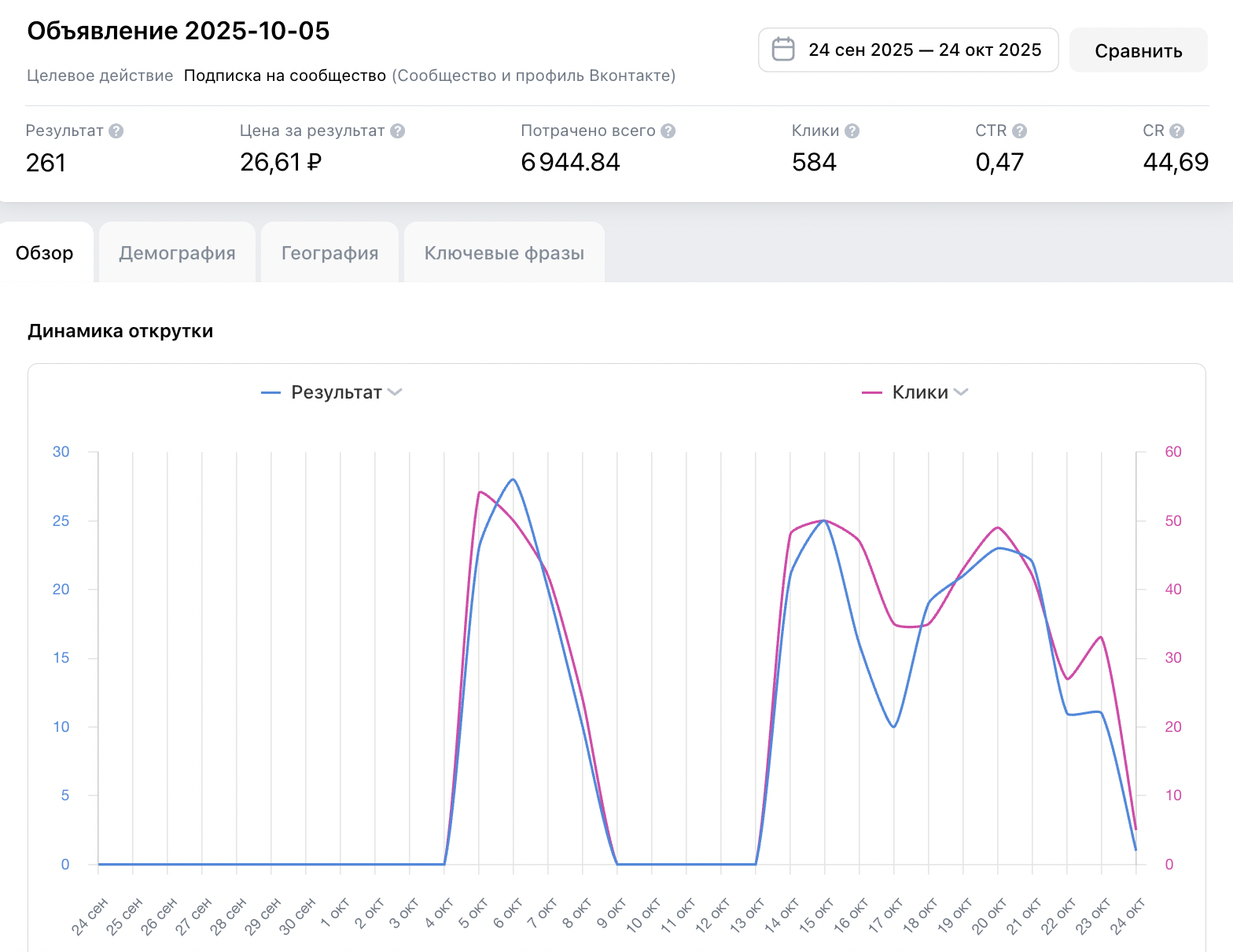1233x952 pixels.
Task: Expand the Результат metric dropdown chevron
Action: point(395,392)
